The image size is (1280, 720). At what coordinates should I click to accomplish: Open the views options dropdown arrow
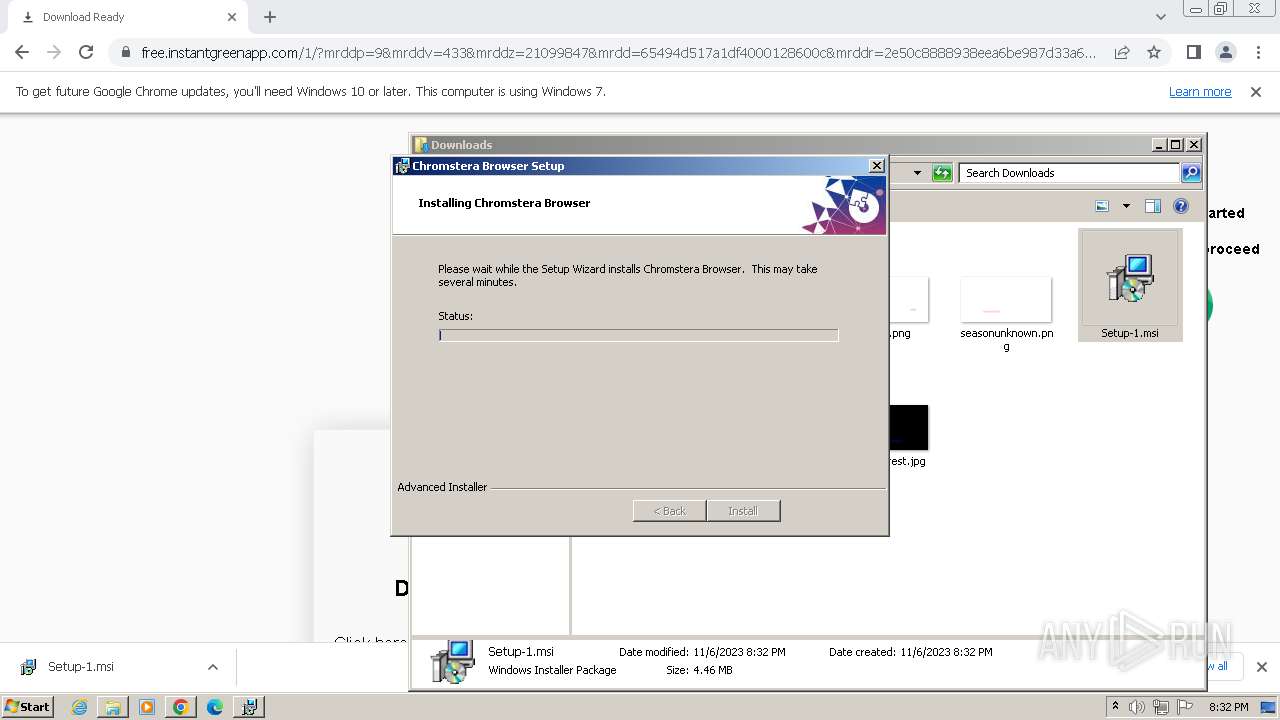(x=1126, y=206)
